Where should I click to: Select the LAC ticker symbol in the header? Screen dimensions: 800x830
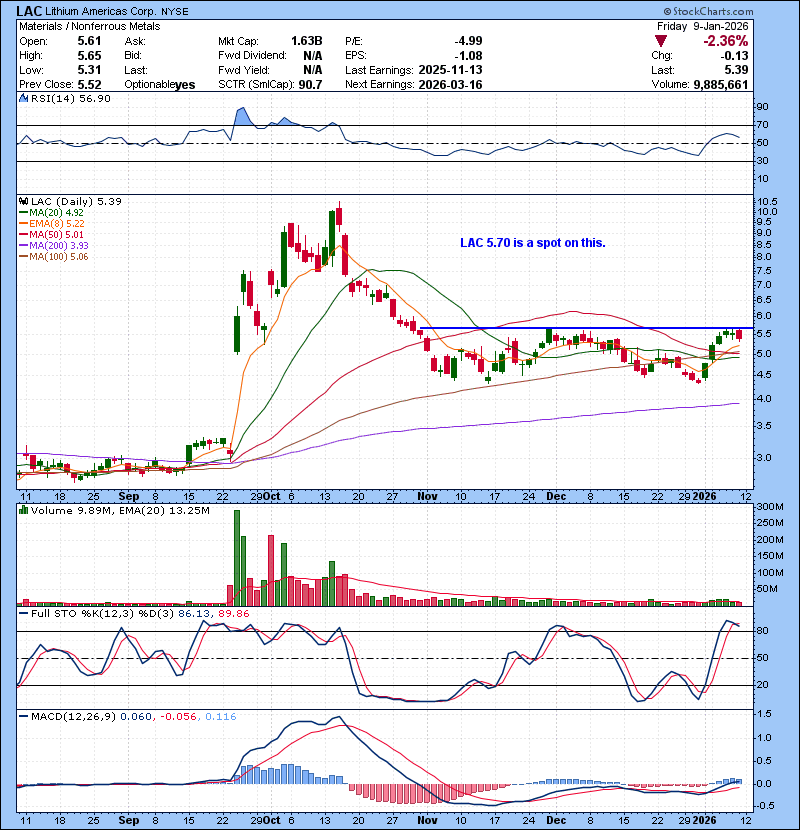point(29,11)
